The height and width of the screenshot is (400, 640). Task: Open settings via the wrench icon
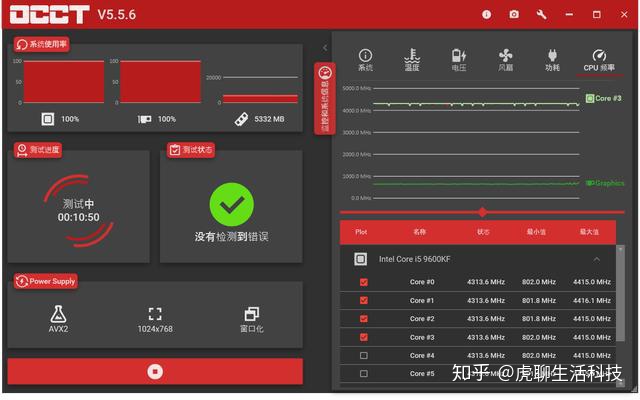tap(541, 15)
